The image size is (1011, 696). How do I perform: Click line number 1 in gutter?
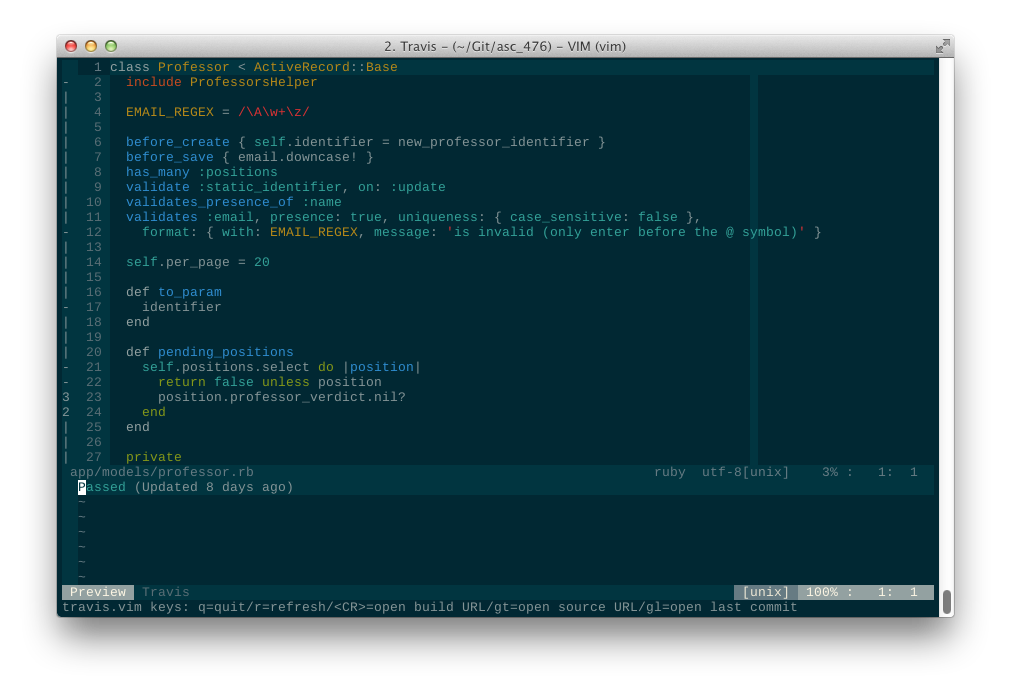[x=97, y=67]
